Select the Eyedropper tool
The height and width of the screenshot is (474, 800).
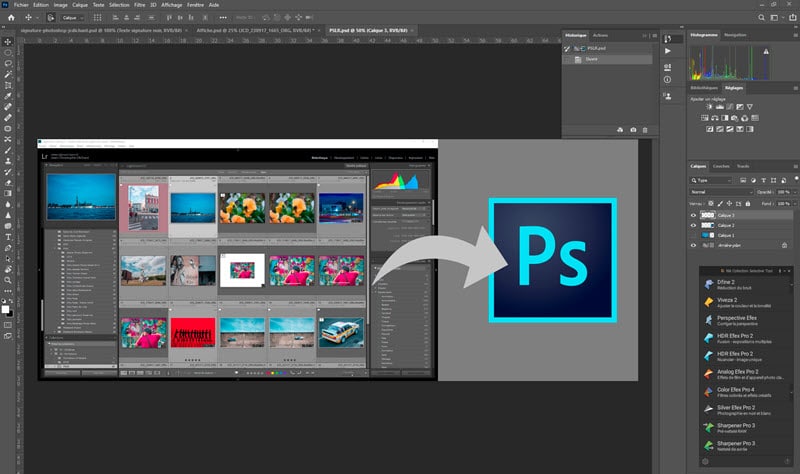pyautogui.click(x=8, y=96)
